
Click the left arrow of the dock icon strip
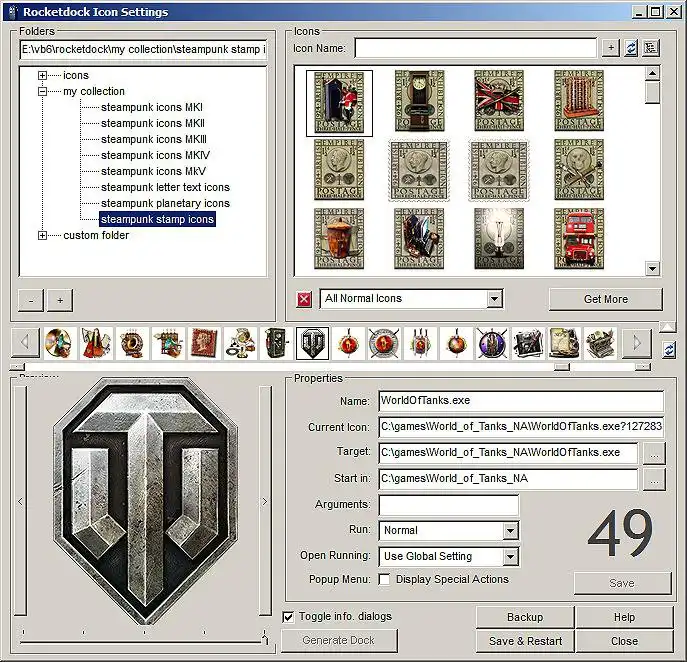tap(25, 343)
